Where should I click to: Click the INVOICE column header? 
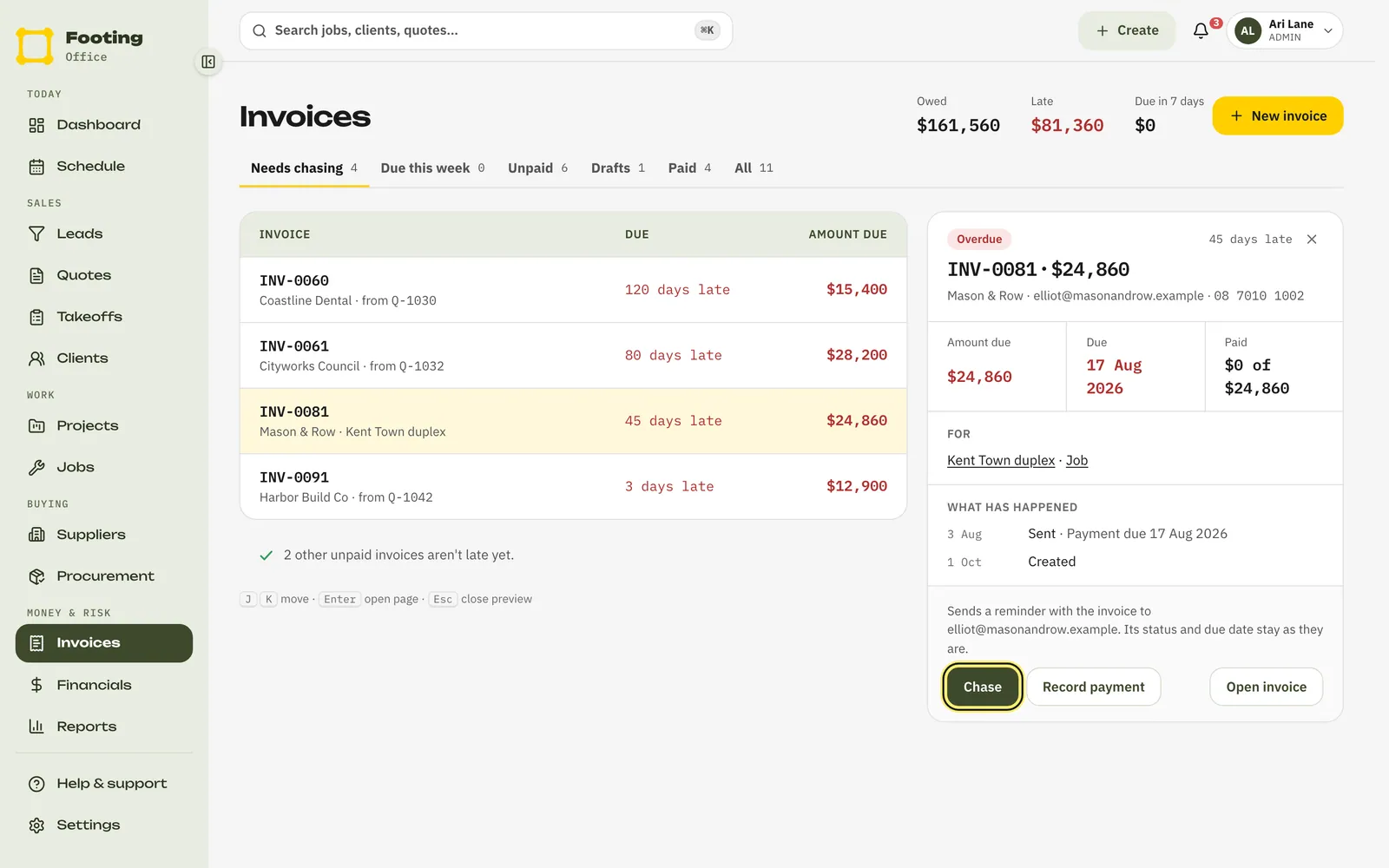pos(285,234)
